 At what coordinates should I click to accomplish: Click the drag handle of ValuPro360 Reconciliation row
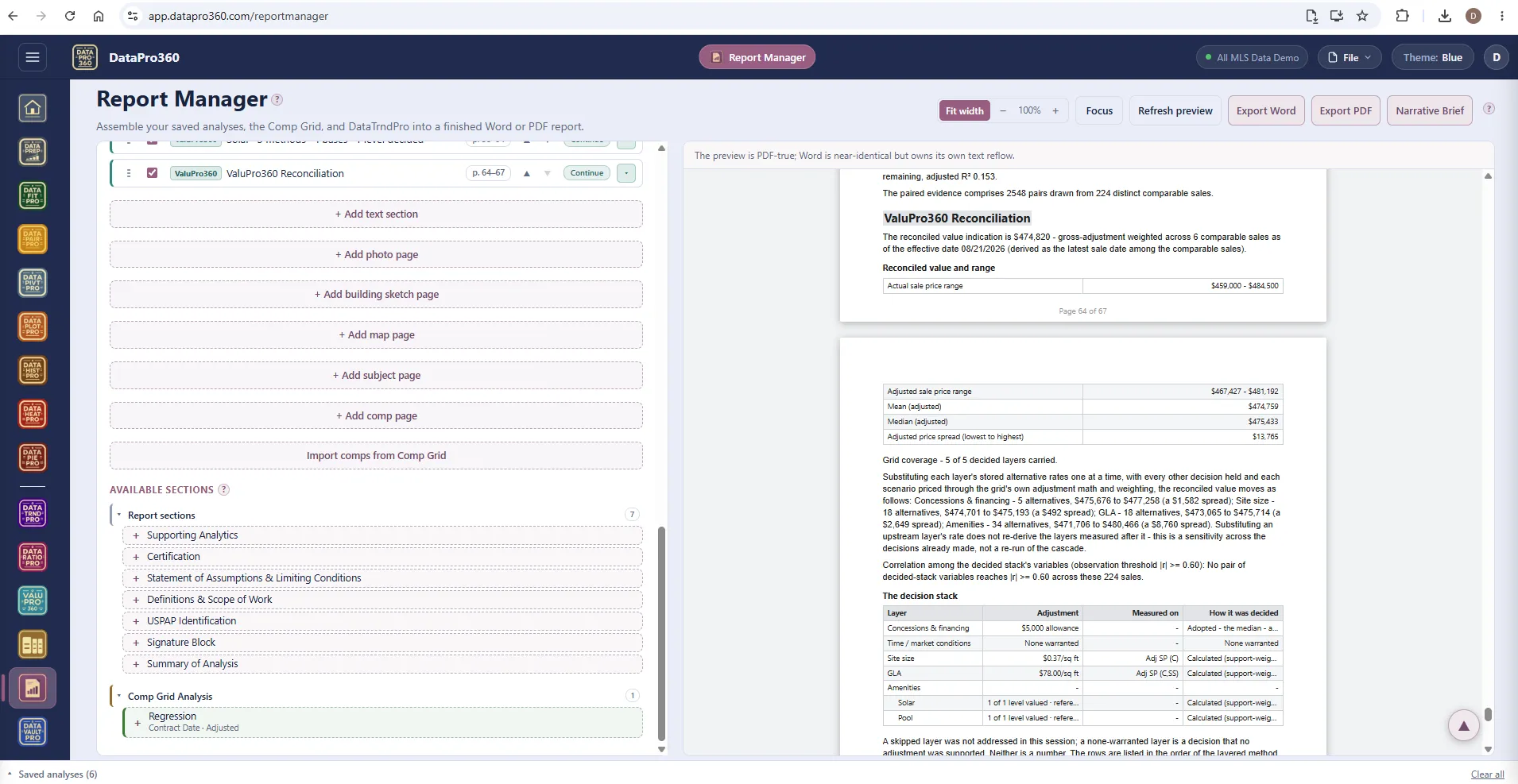coord(129,173)
